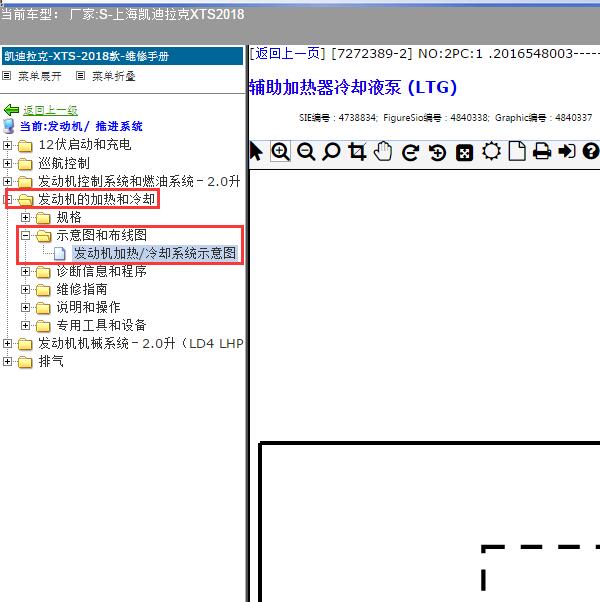Image resolution: width=600 pixels, height=602 pixels.
Task: Click the 辅助加热器冷却液泵 (LTG) heading
Action: tap(353, 88)
